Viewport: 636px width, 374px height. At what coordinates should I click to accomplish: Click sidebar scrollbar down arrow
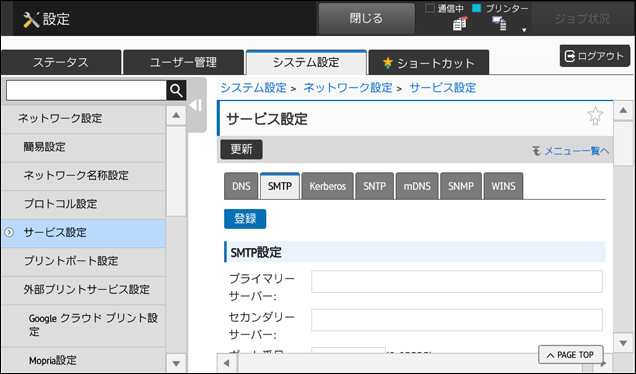coord(176,363)
